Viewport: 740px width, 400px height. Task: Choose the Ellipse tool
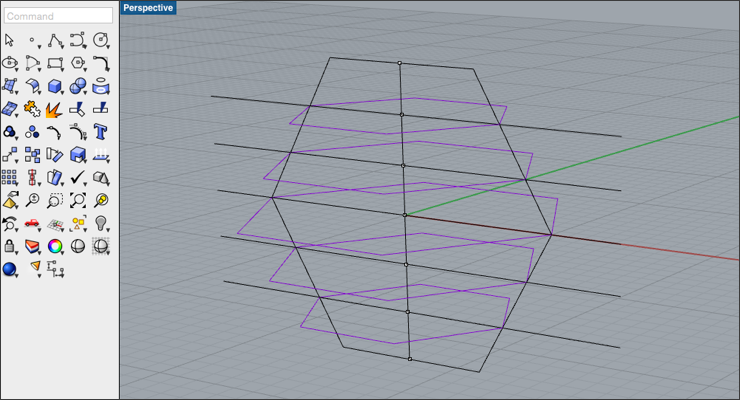[9, 63]
